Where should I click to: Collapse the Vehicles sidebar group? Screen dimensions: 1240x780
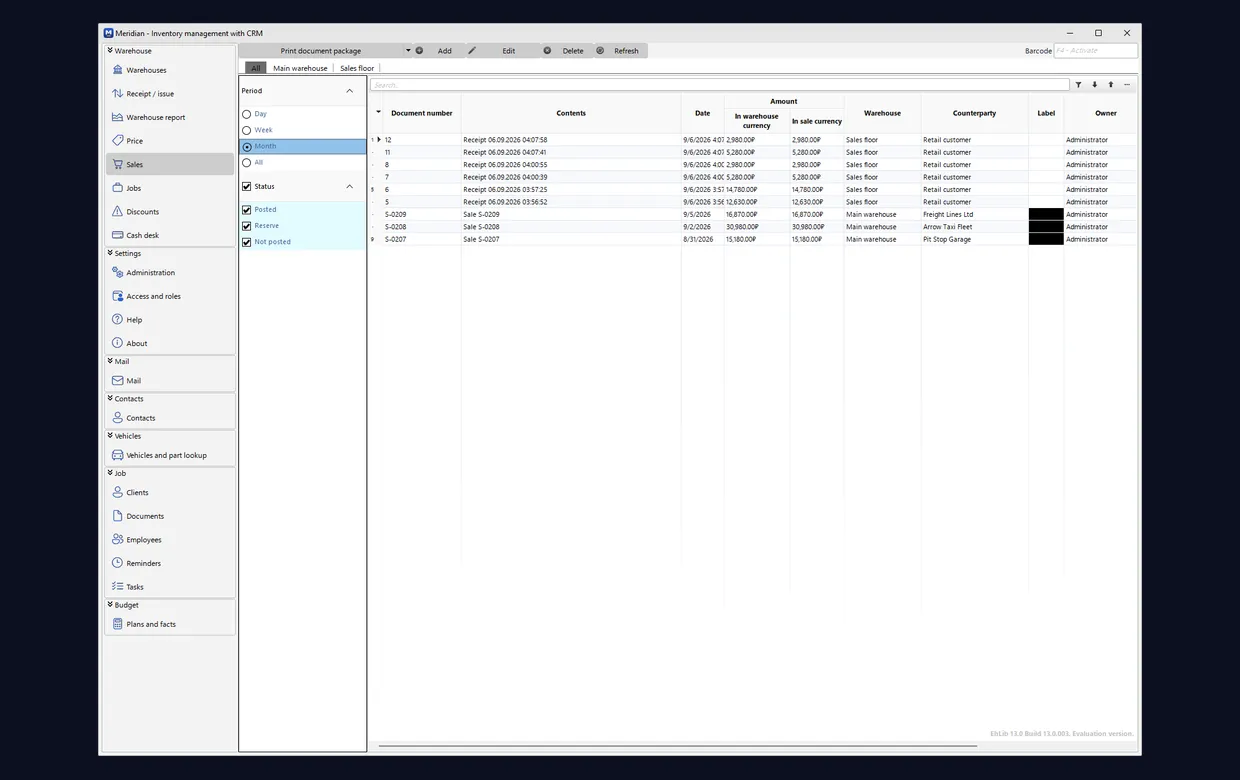[111, 436]
